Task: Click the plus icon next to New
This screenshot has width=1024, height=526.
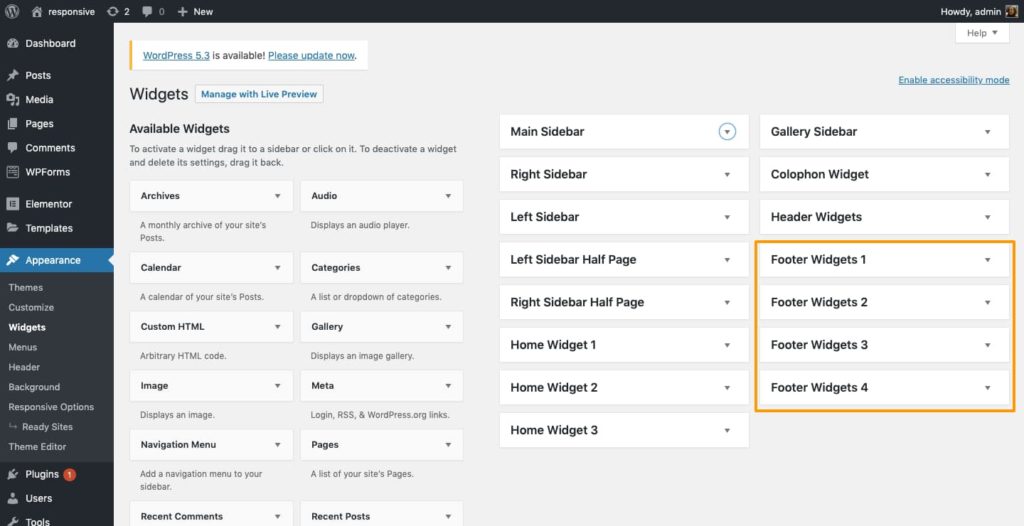Action: (x=182, y=12)
